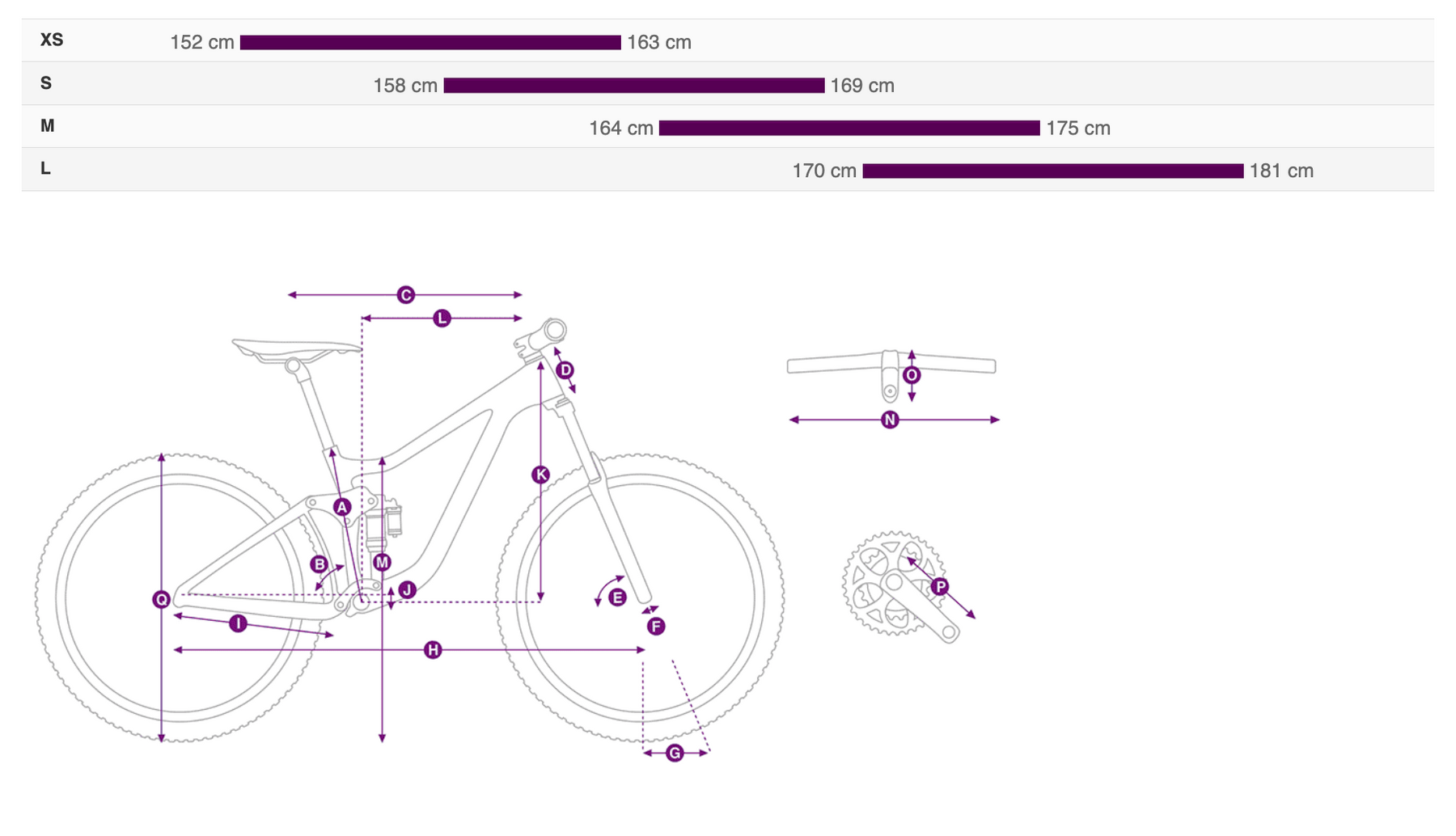This screenshot has height=836, width=1456.
Task: Select the O stem length marker
Action: coord(912,375)
